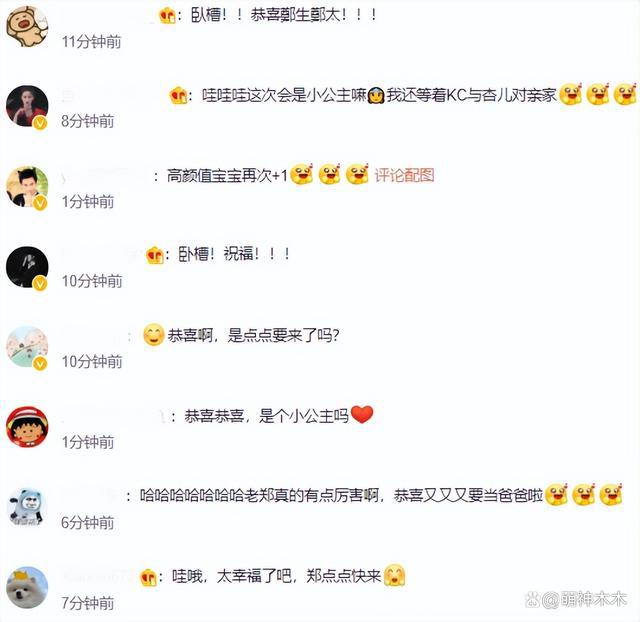Open the dark signature avatar profile
This screenshot has width=640, height=622.
(x=27, y=267)
